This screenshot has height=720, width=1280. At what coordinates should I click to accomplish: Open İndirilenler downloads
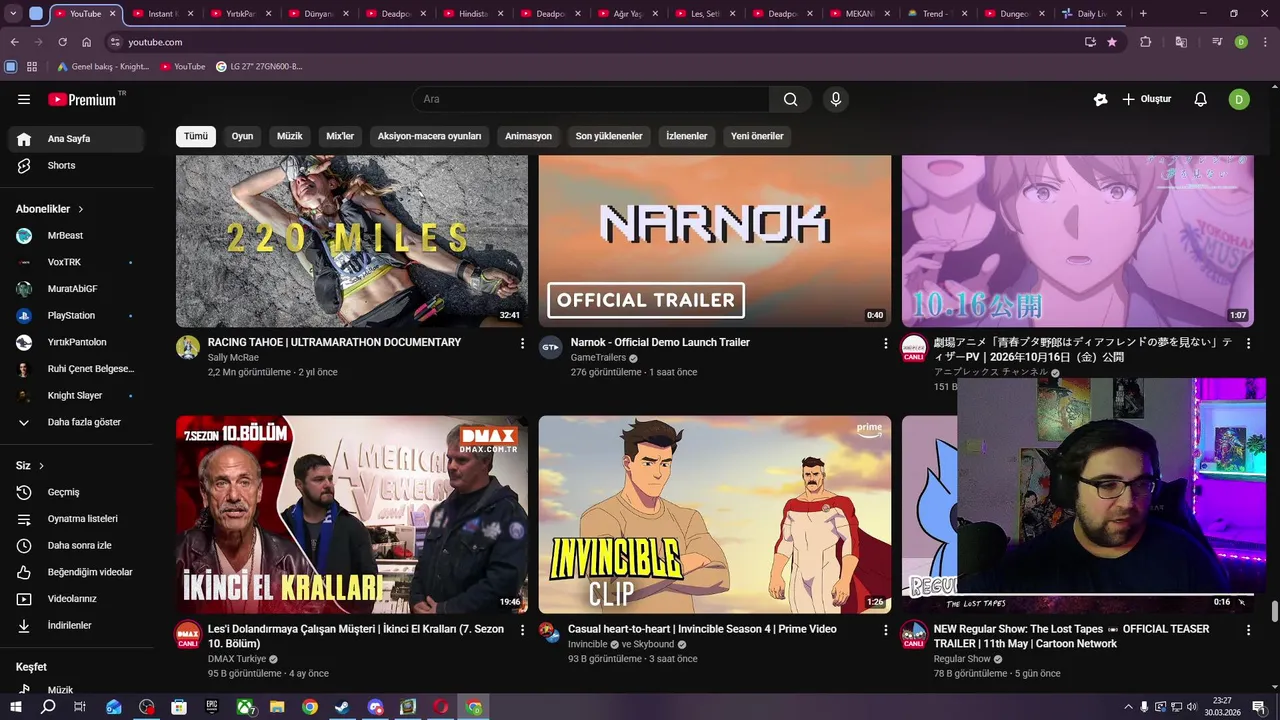point(76,625)
